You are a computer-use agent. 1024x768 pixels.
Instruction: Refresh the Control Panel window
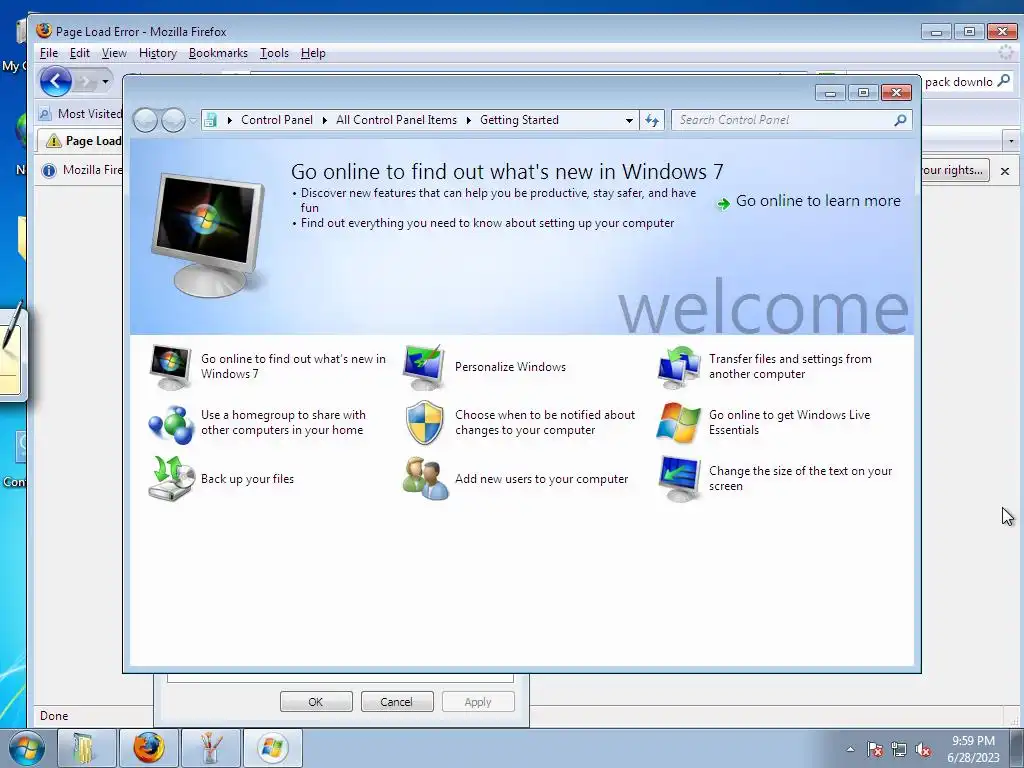[x=652, y=120]
